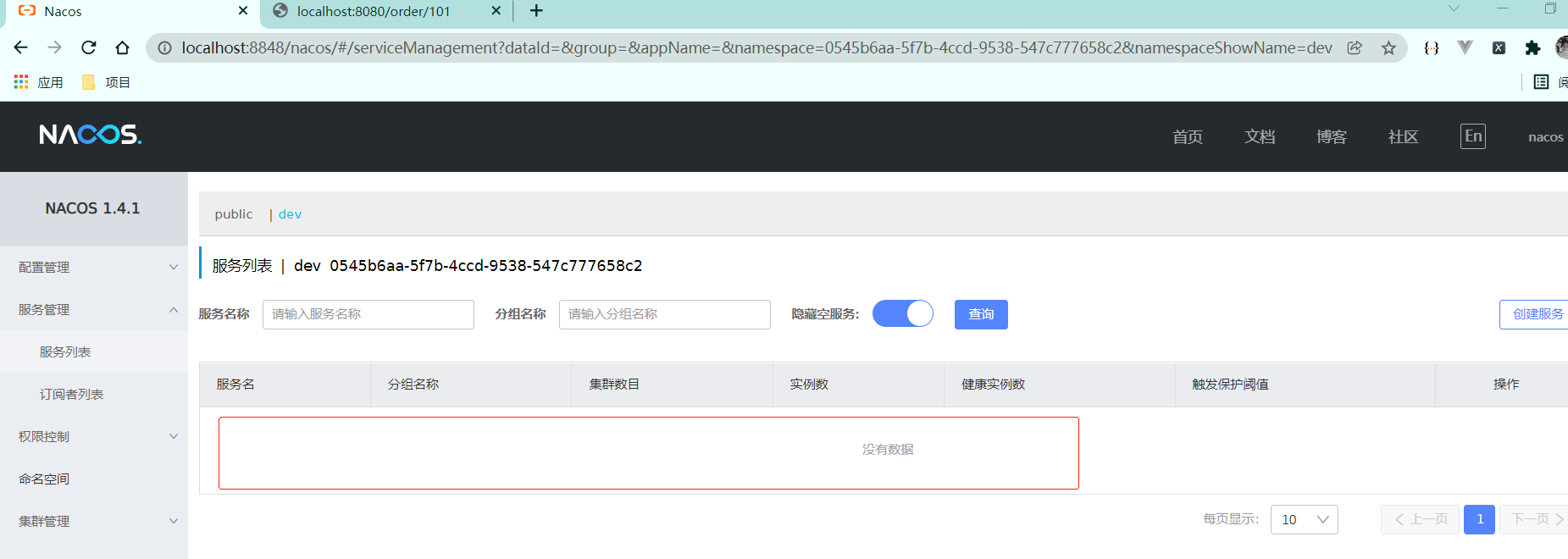1568x559 pixels.
Task: Open a new browser tab
Action: [x=536, y=11]
